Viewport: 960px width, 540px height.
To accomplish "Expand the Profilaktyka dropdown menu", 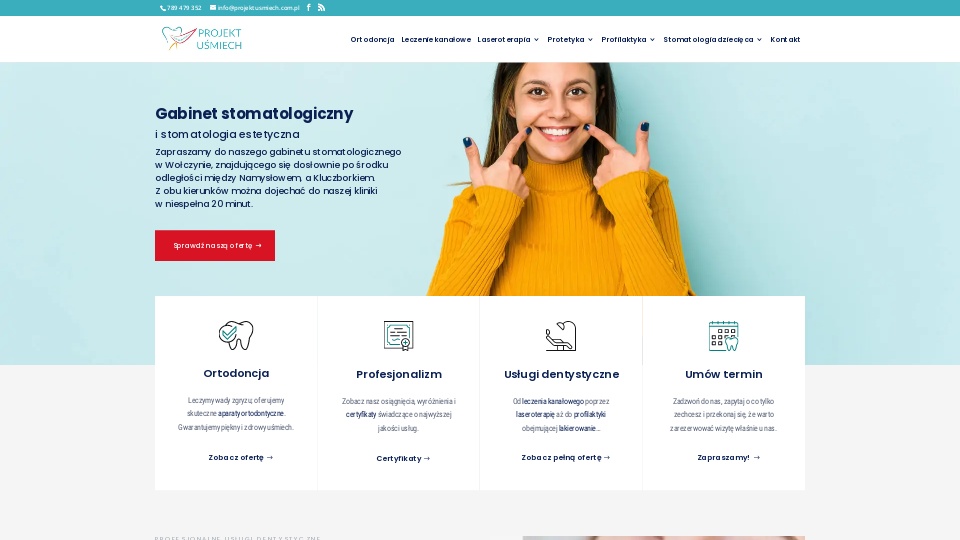I will [628, 39].
